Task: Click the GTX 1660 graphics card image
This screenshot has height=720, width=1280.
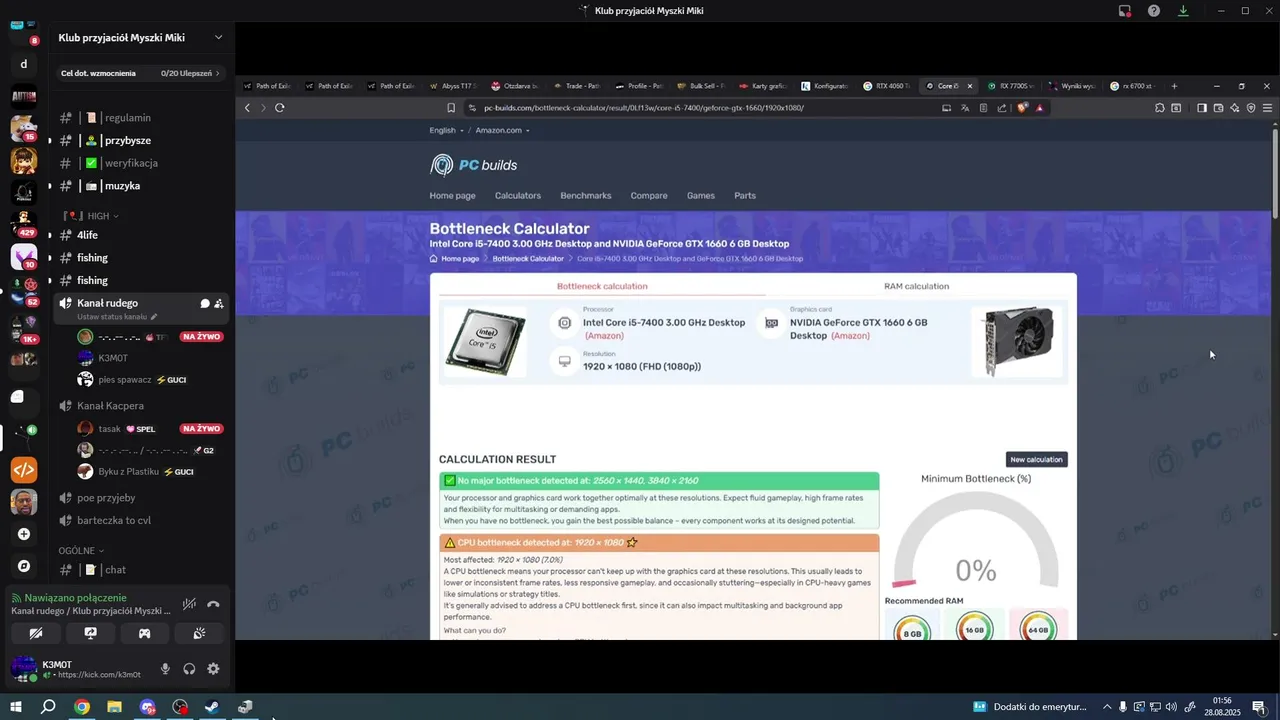Action: [x=1019, y=341]
